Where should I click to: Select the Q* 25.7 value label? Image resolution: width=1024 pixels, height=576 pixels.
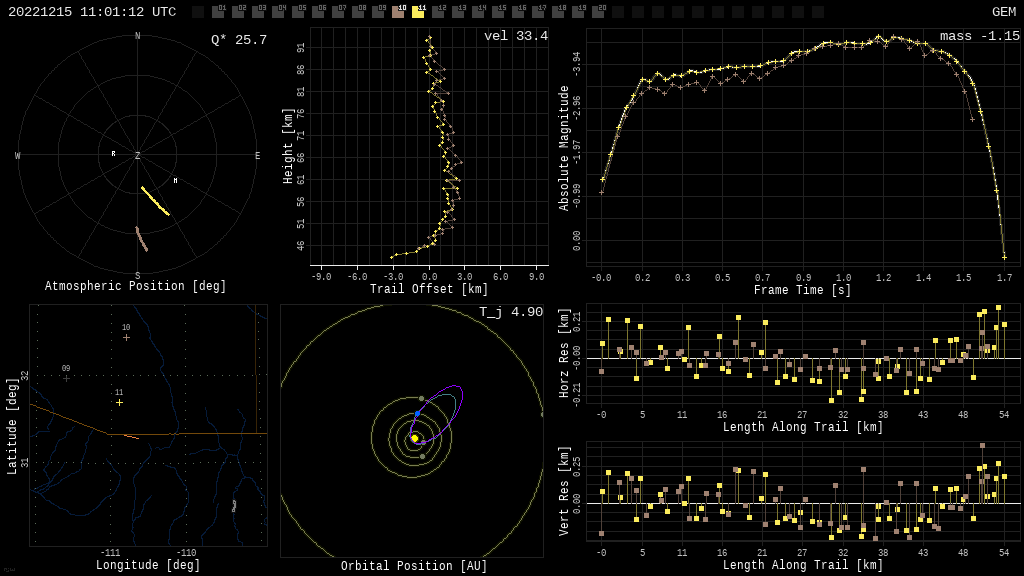pyautogui.click(x=238, y=40)
